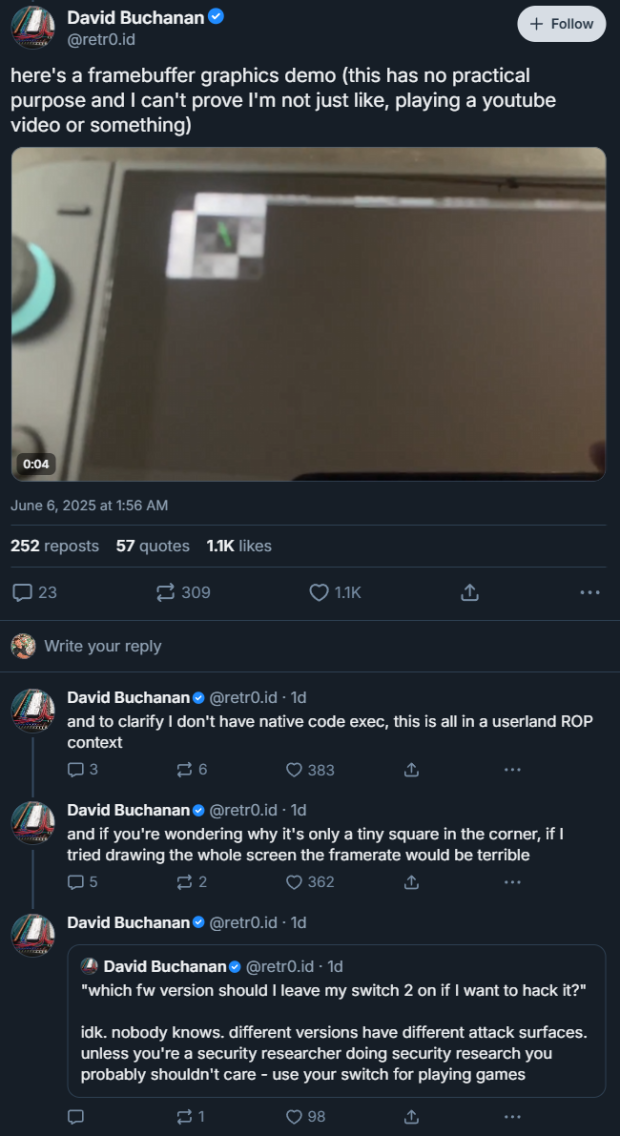Open the overflow menu on the bottom reply
This screenshot has height=1136, width=620.
(x=513, y=1116)
